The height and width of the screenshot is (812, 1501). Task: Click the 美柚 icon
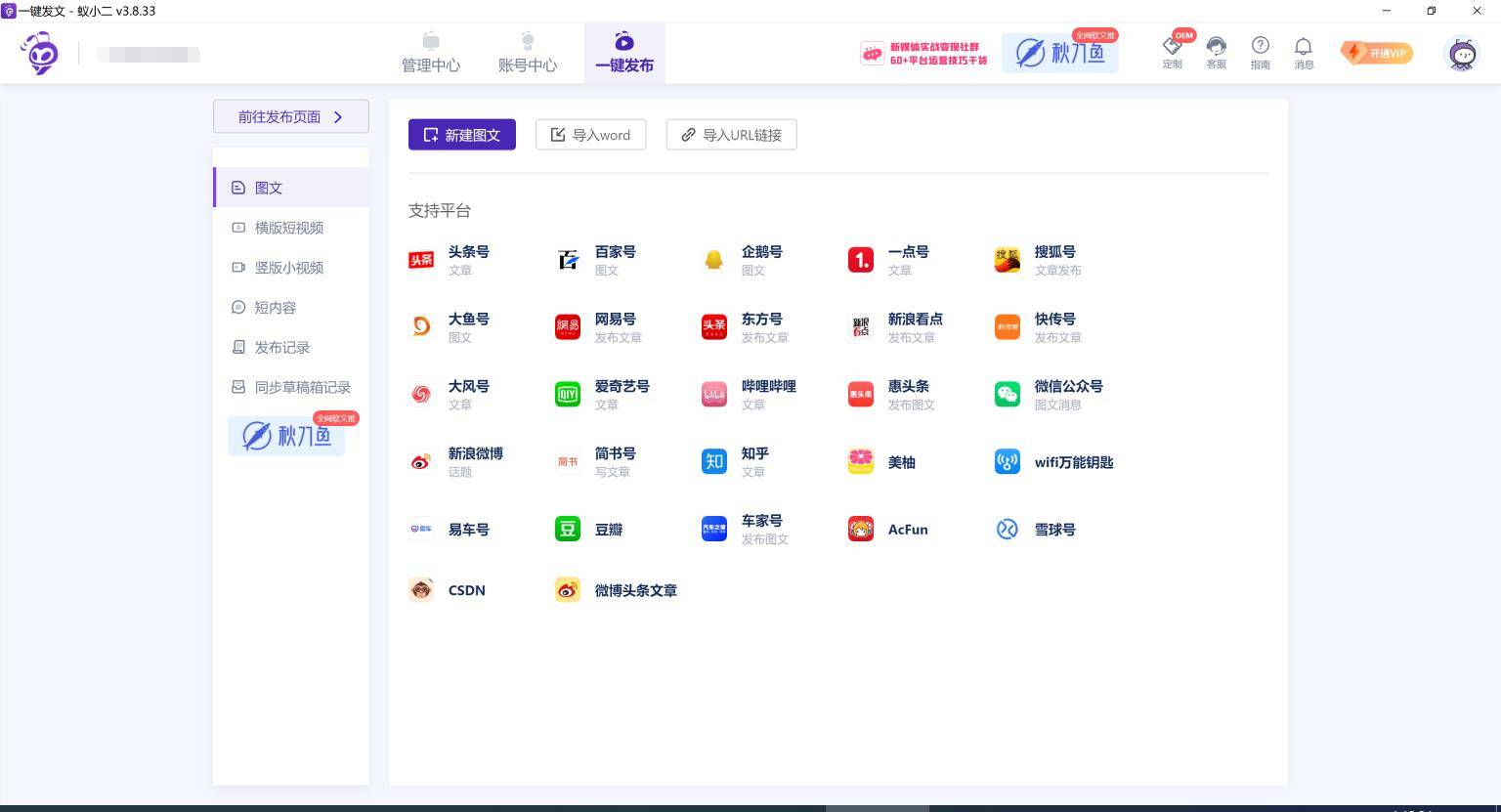(861, 462)
